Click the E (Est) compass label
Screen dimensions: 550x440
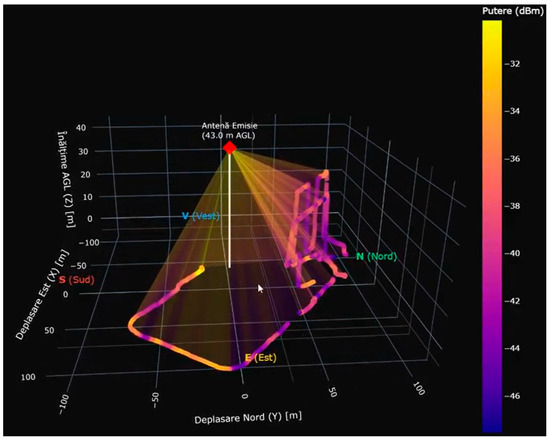(261, 358)
